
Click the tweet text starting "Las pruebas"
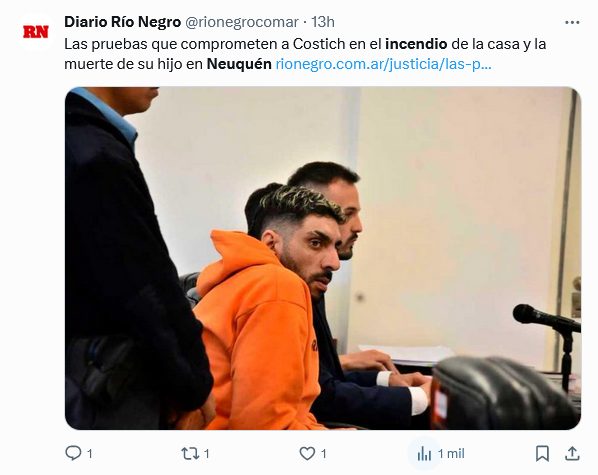[x=305, y=54]
